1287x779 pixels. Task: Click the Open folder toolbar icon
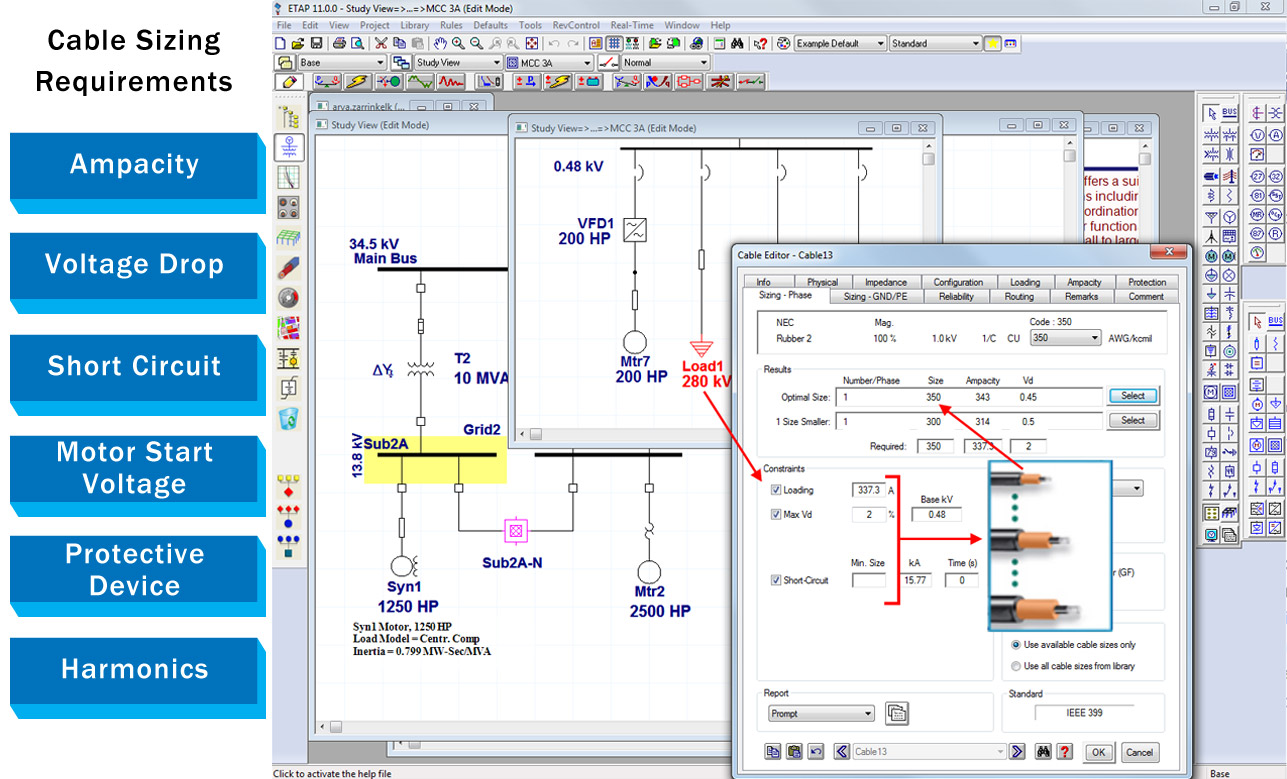(298, 44)
